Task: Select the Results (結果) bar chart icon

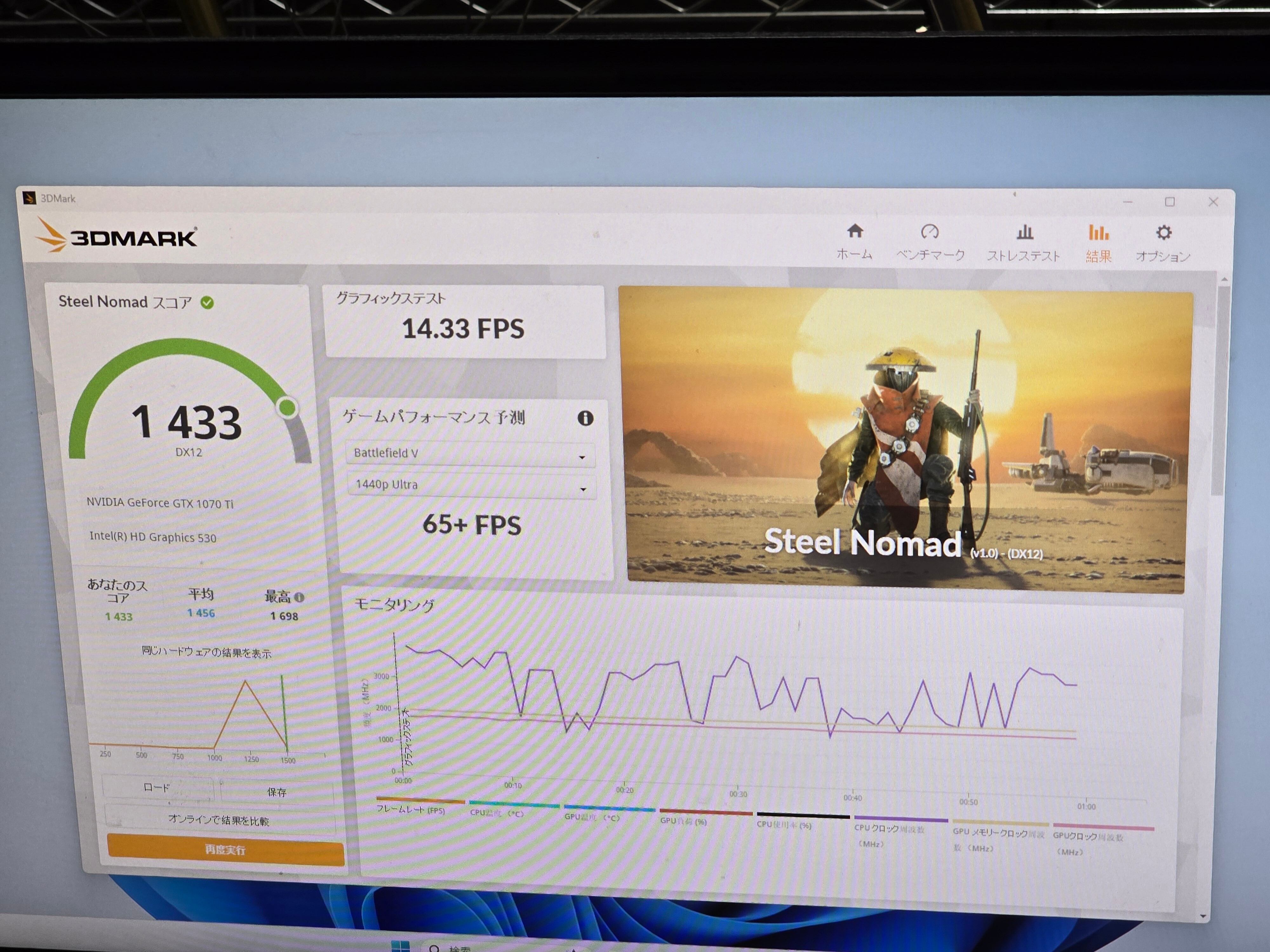Action: tap(1098, 233)
